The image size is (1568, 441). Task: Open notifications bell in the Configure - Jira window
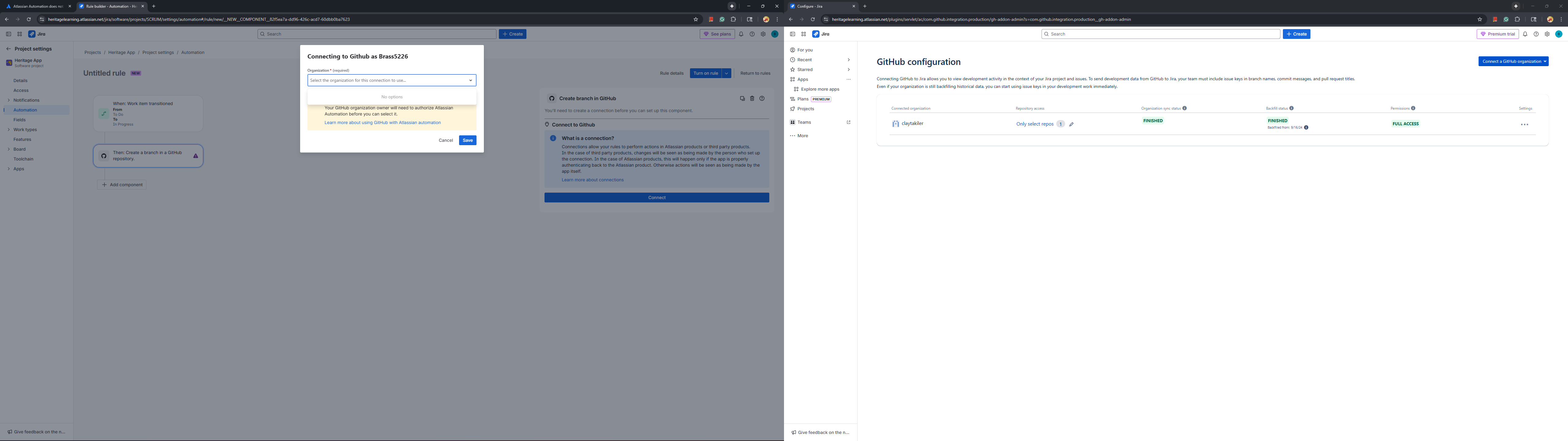pyautogui.click(x=1525, y=34)
